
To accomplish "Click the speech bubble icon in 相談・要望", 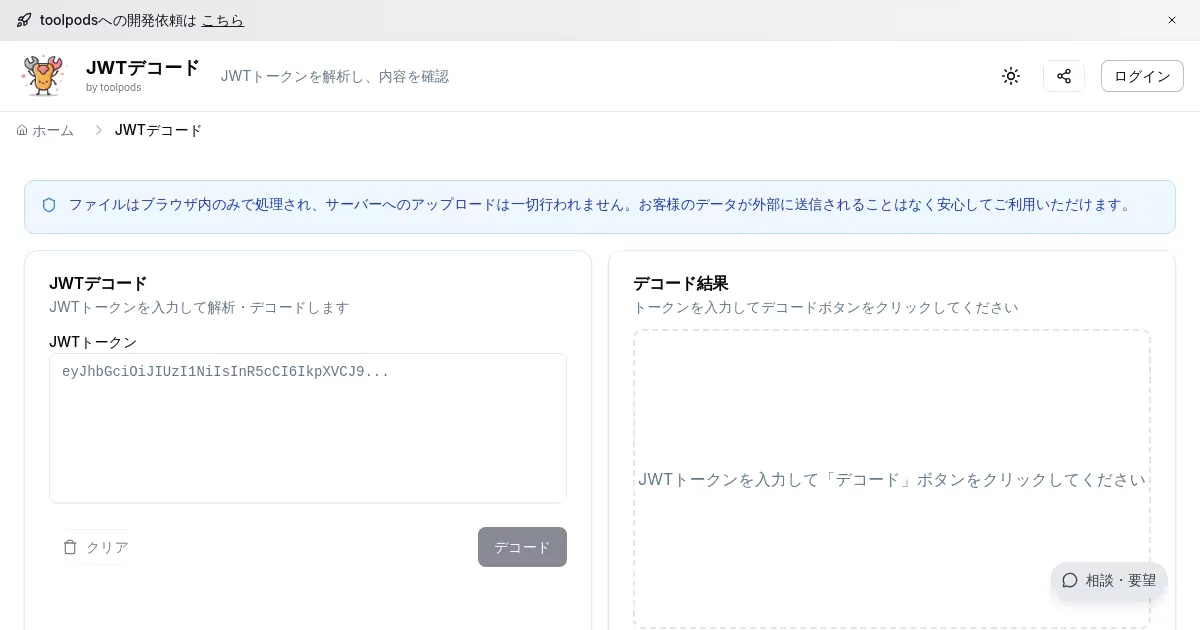I will (1070, 580).
